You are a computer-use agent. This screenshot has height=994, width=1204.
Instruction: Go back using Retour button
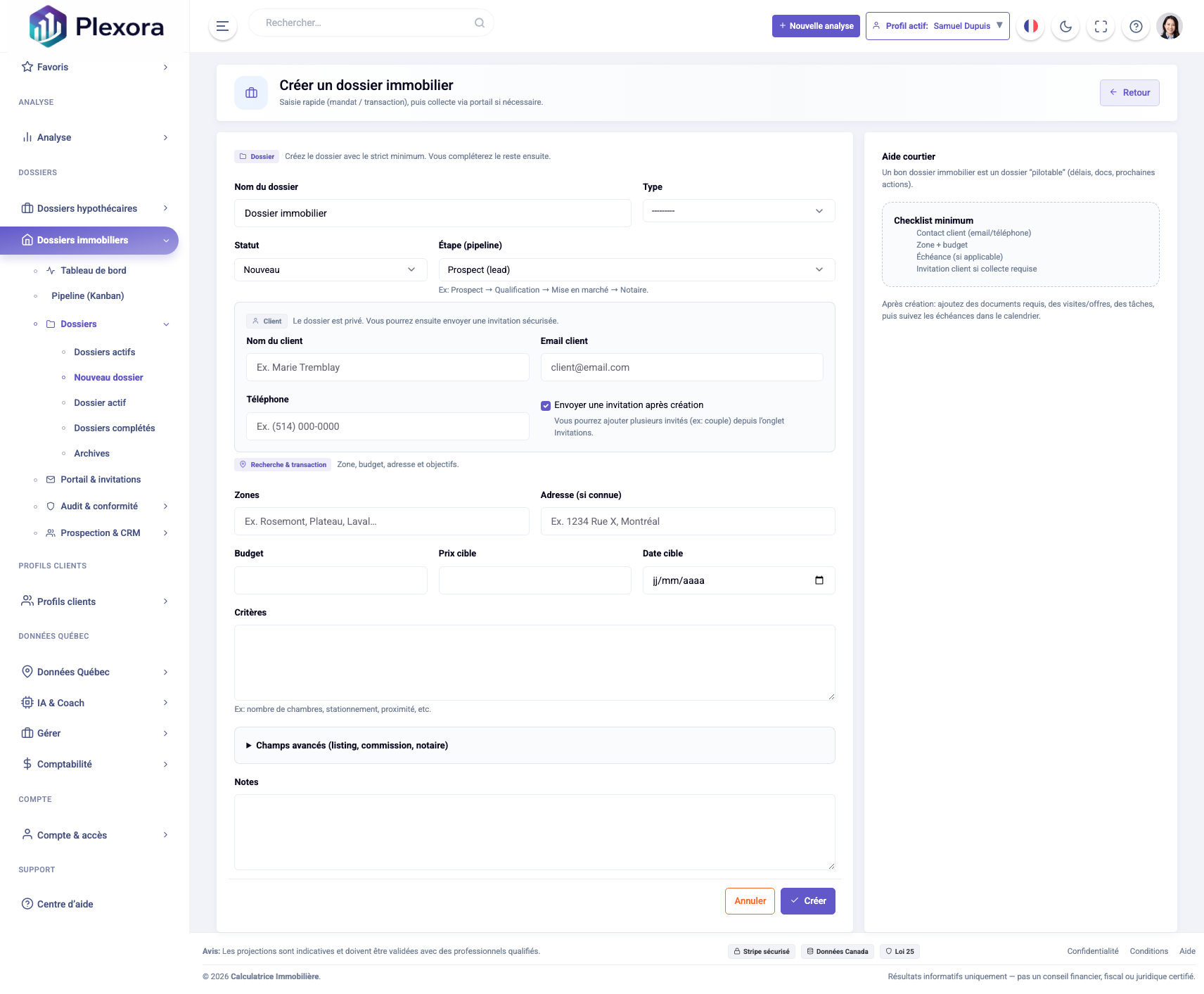(x=1129, y=93)
